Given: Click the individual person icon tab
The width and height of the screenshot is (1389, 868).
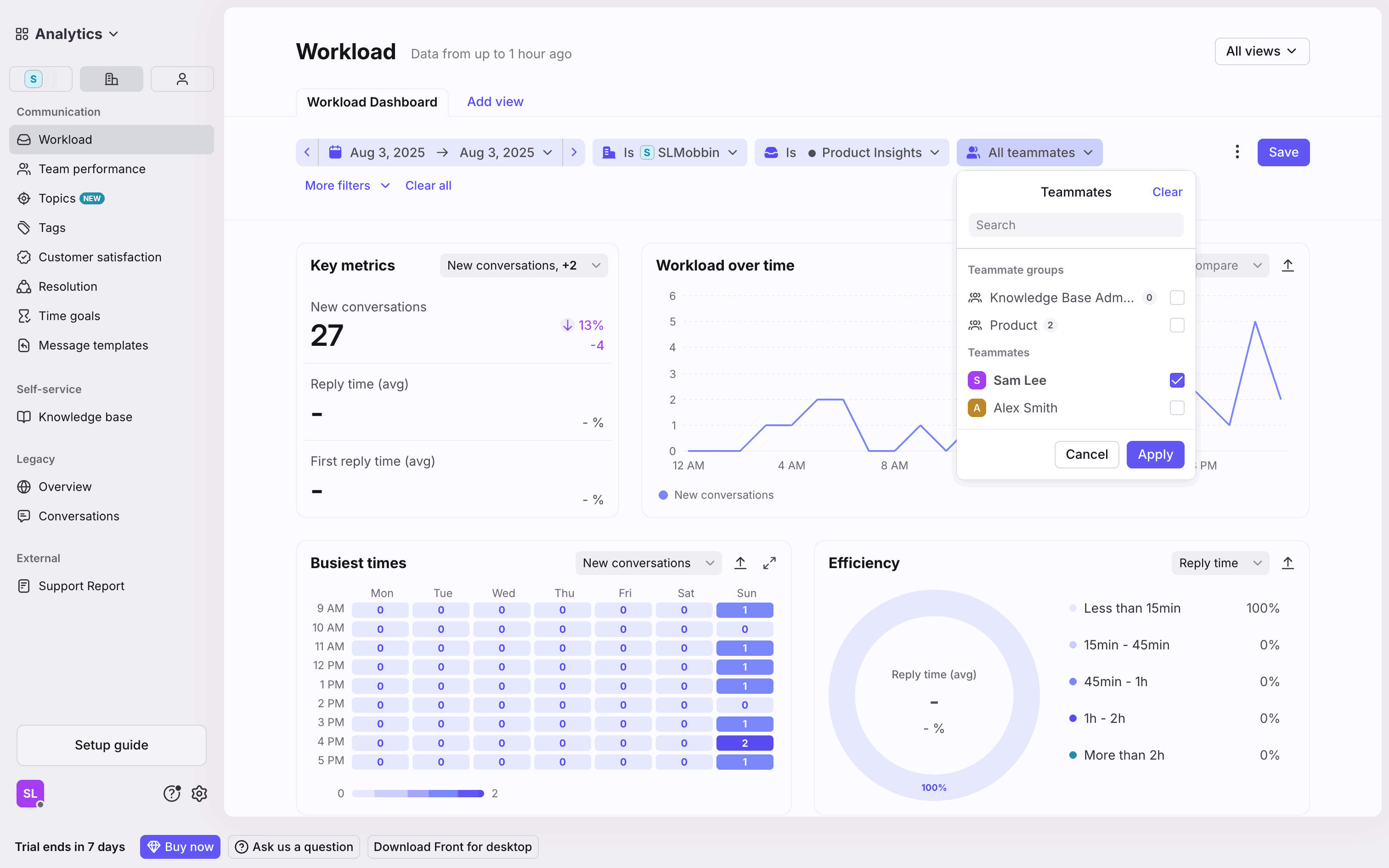Looking at the screenshot, I should (x=182, y=79).
